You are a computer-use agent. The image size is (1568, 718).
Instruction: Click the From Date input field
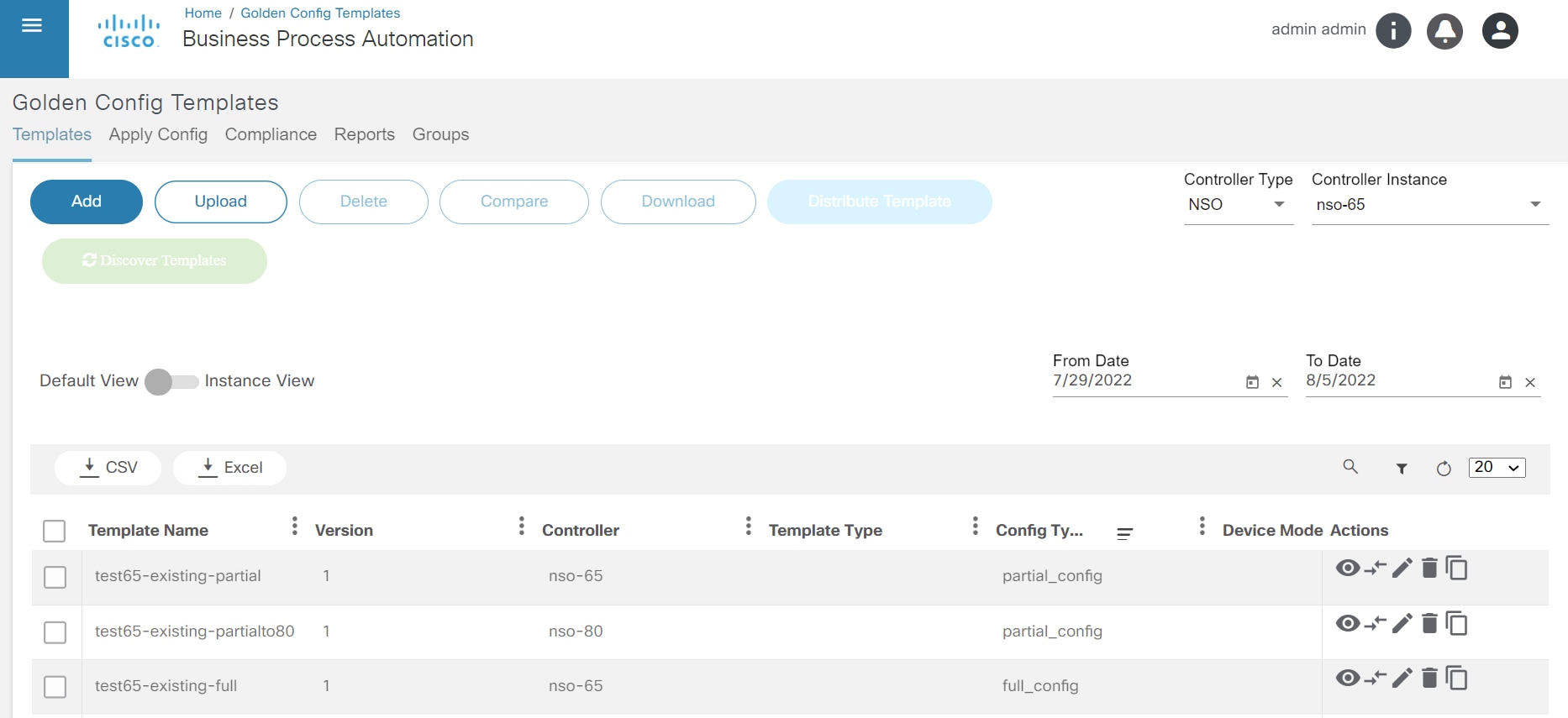tap(1143, 380)
